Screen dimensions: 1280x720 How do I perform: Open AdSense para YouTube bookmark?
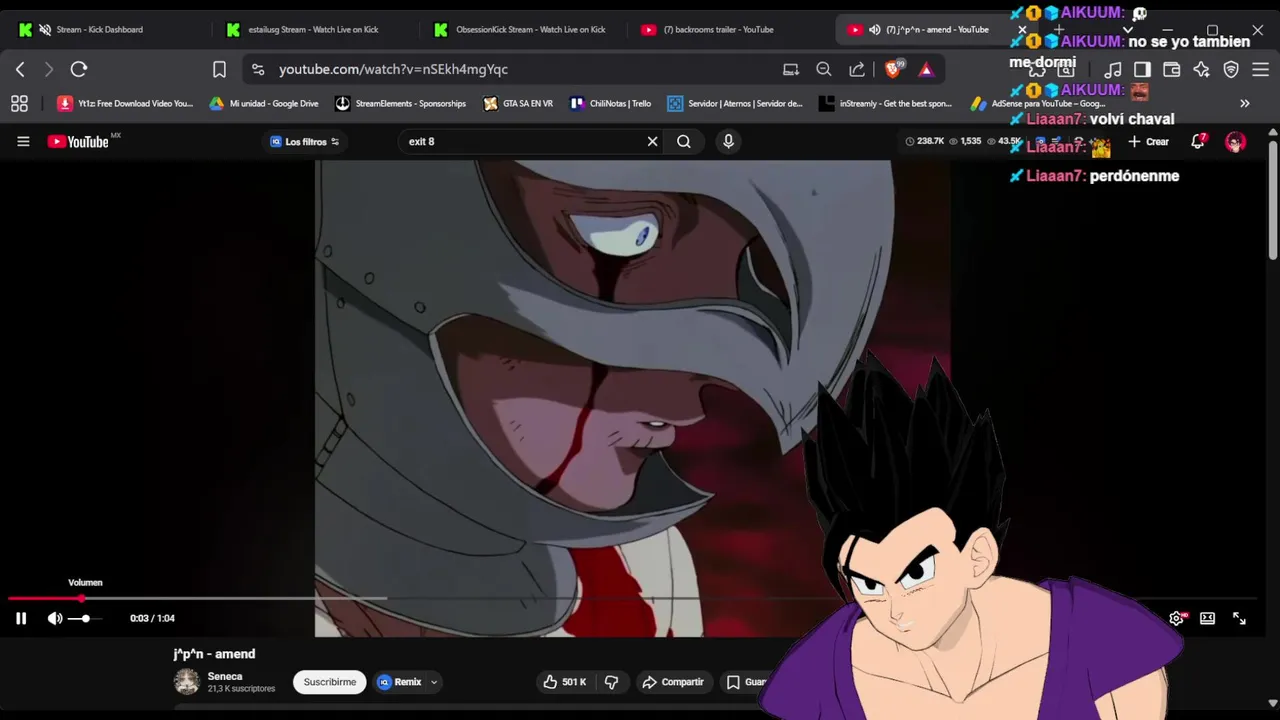(x=1038, y=103)
